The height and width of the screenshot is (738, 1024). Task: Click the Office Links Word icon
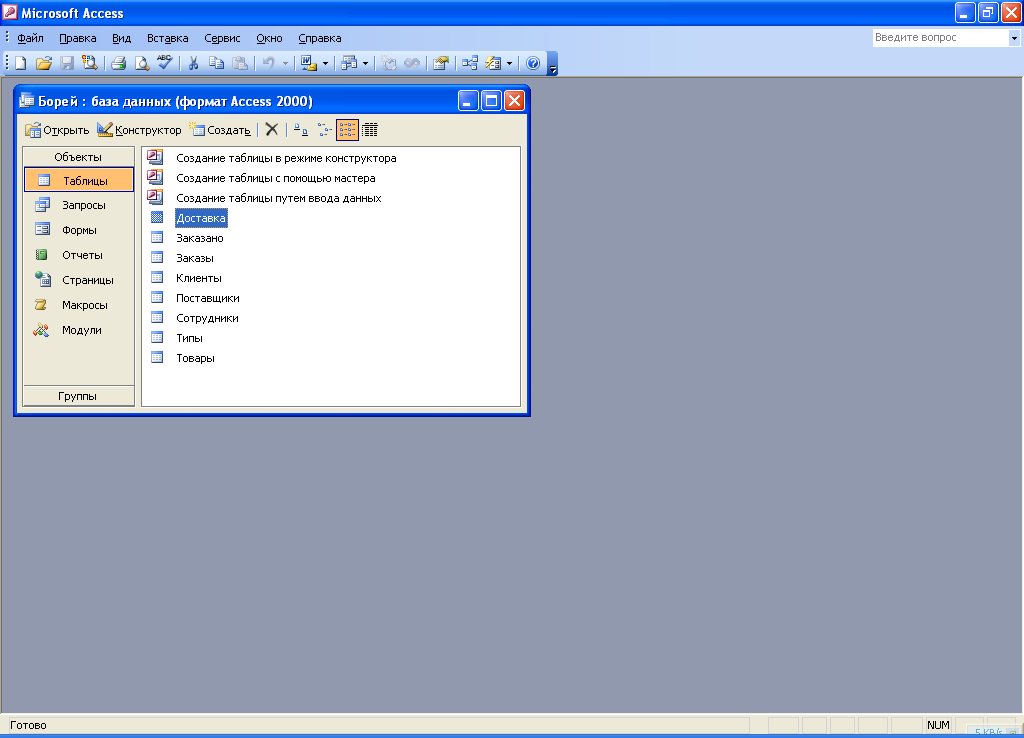tap(308, 63)
